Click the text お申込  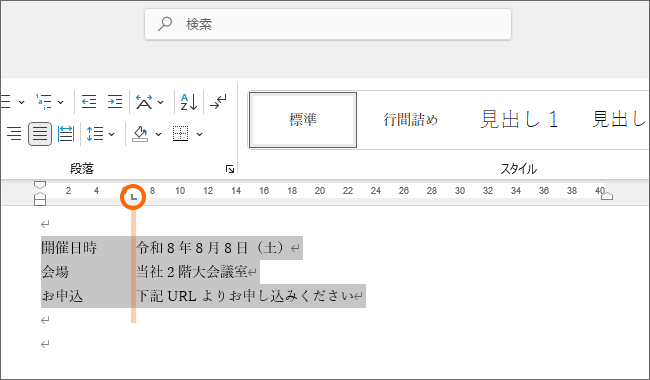(62, 296)
